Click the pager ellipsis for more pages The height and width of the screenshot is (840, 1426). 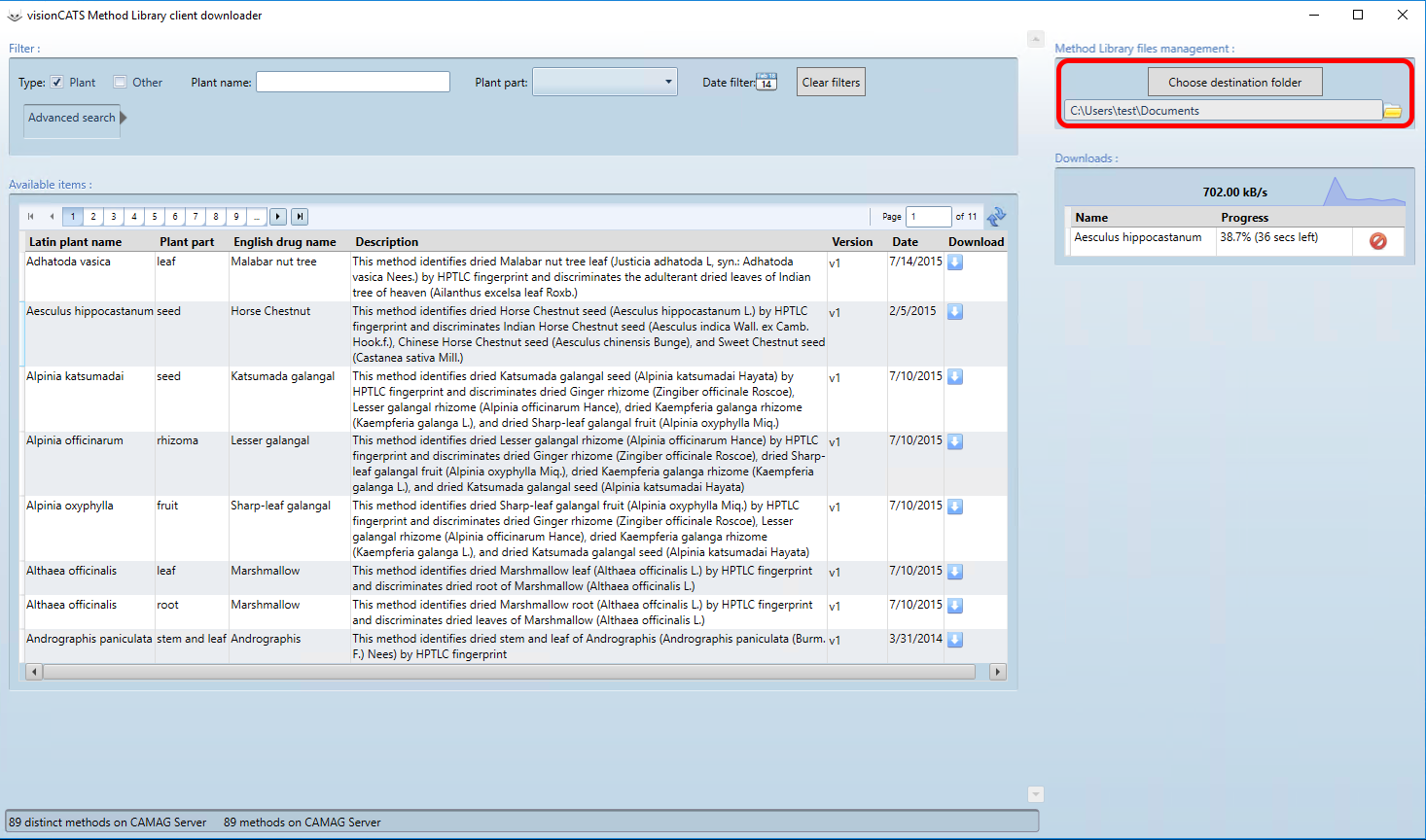pos(257,217)
